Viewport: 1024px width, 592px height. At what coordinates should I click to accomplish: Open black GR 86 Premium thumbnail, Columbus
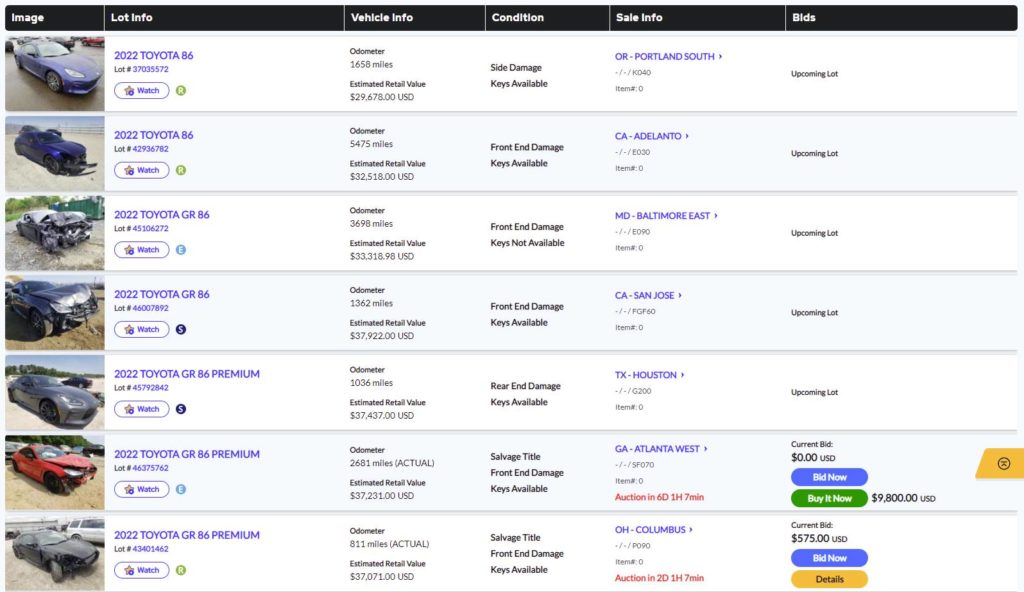click(x=55, y=553)
